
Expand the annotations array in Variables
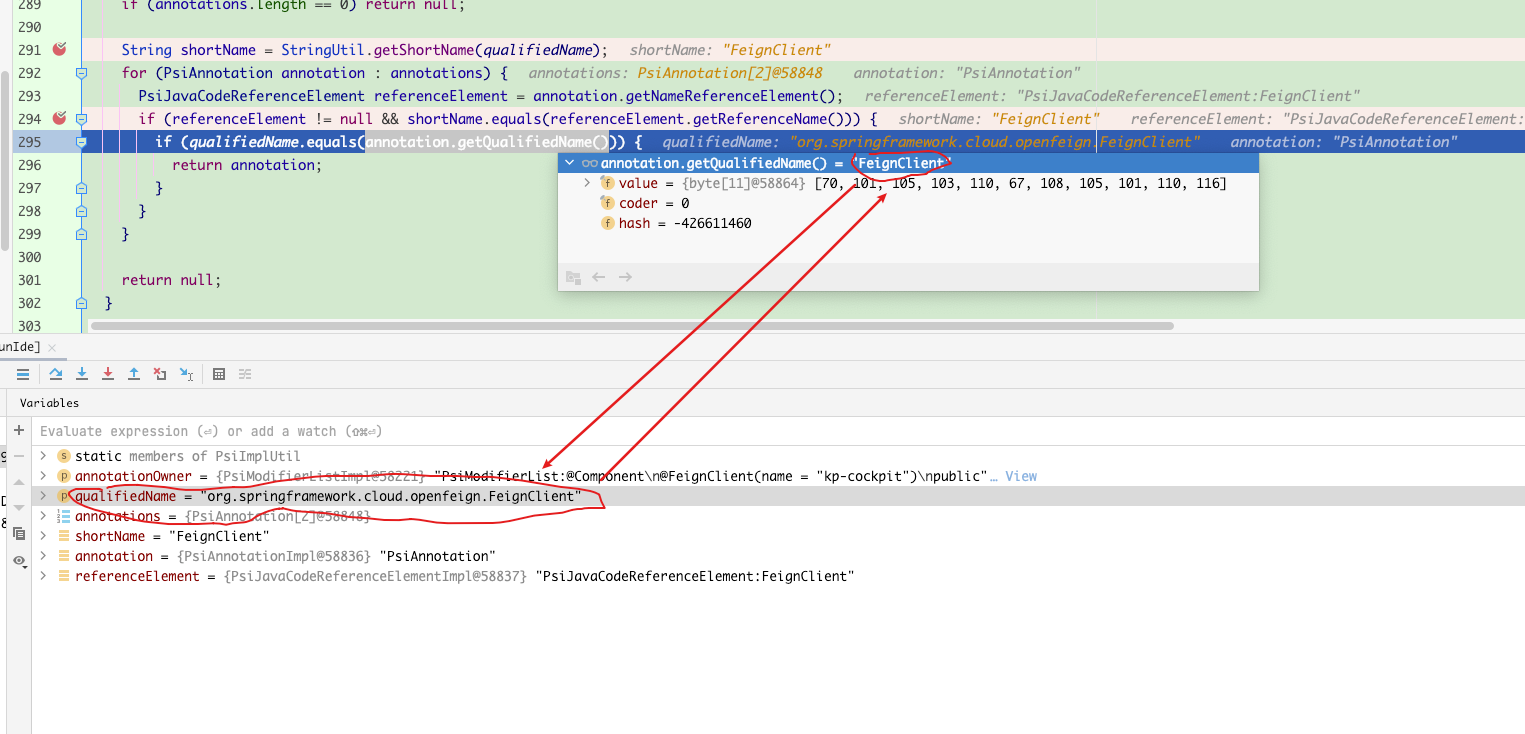(42, 516)
